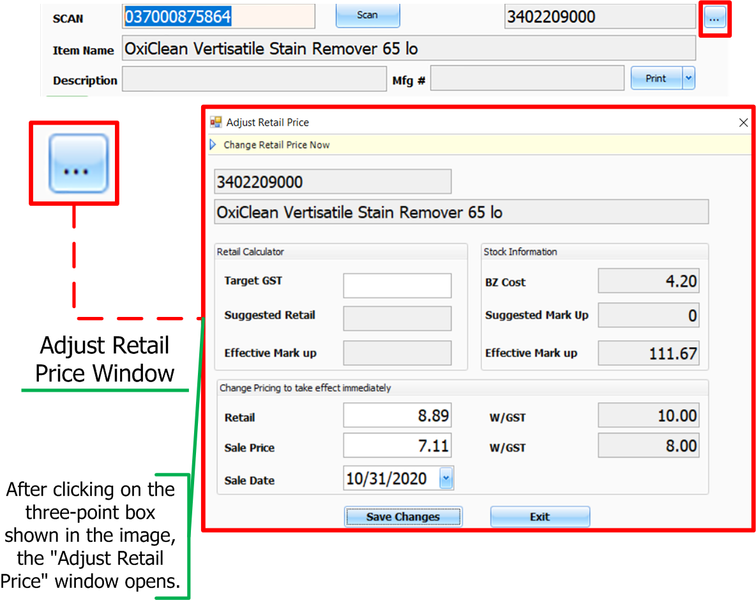Viewport: 756px width, 600px height.
Task: Open the Sale Date calendar dropdown
Action: (446, 478)
